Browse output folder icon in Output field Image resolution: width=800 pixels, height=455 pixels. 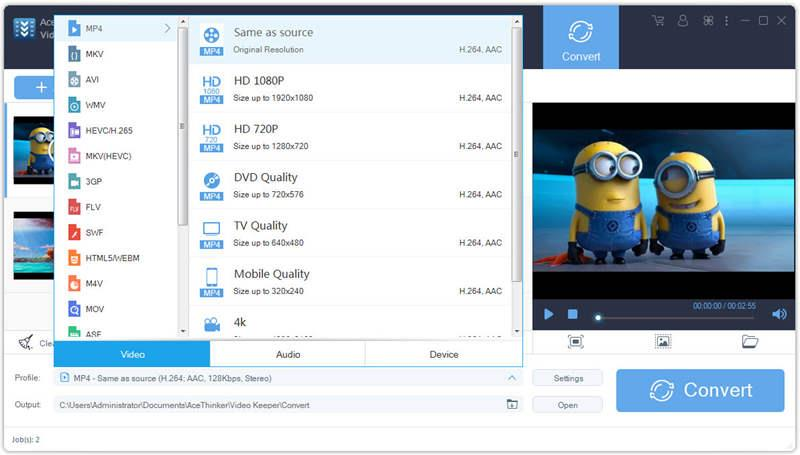click(512, 404)
